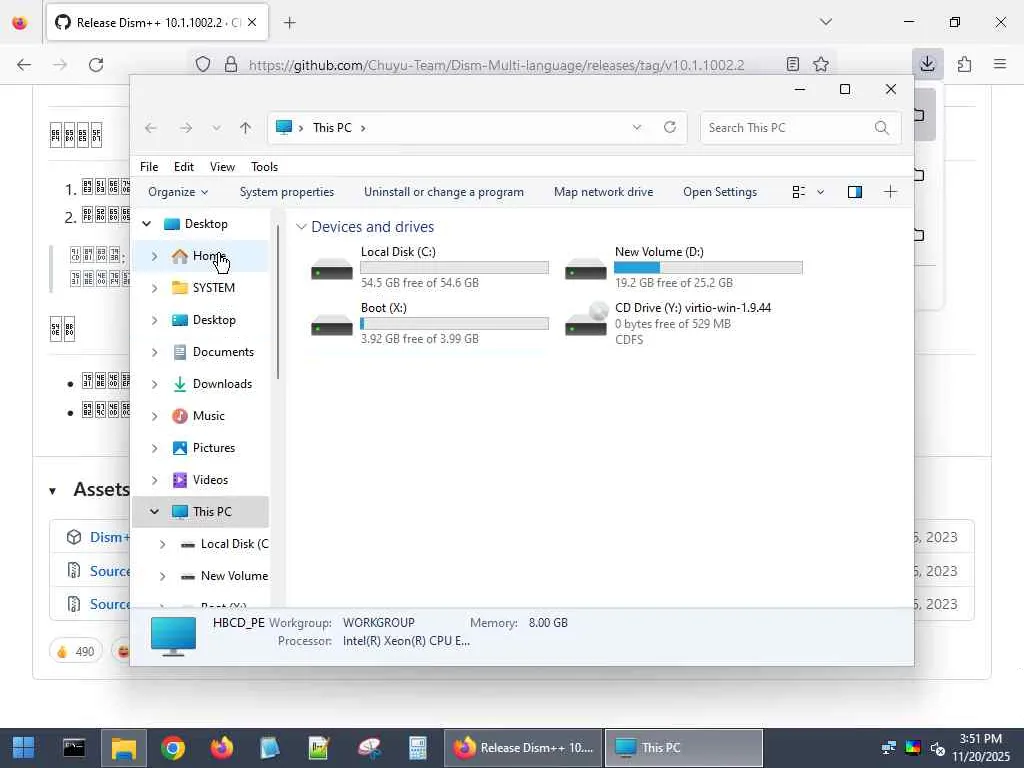Viewport: 1024px width, 768px height.
Task: Open Firefox downloads panel icon
Action: 927,64
